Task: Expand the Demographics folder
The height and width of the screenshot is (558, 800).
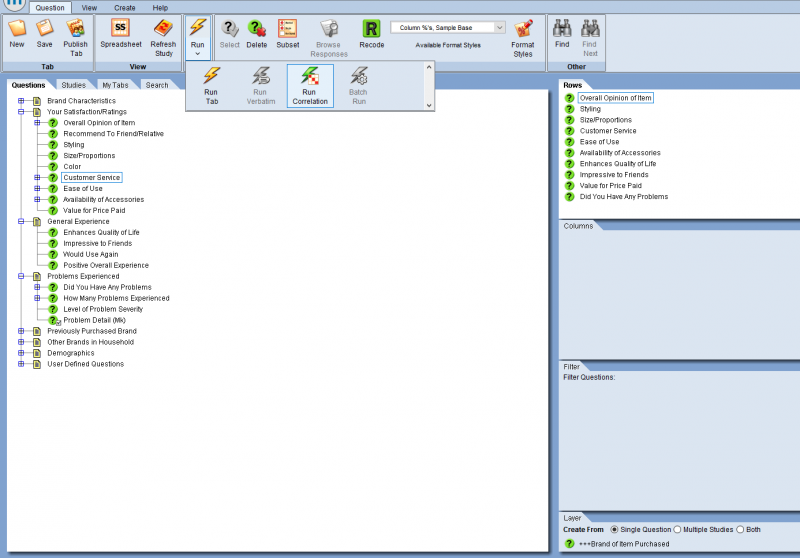Action: point(21,353)
